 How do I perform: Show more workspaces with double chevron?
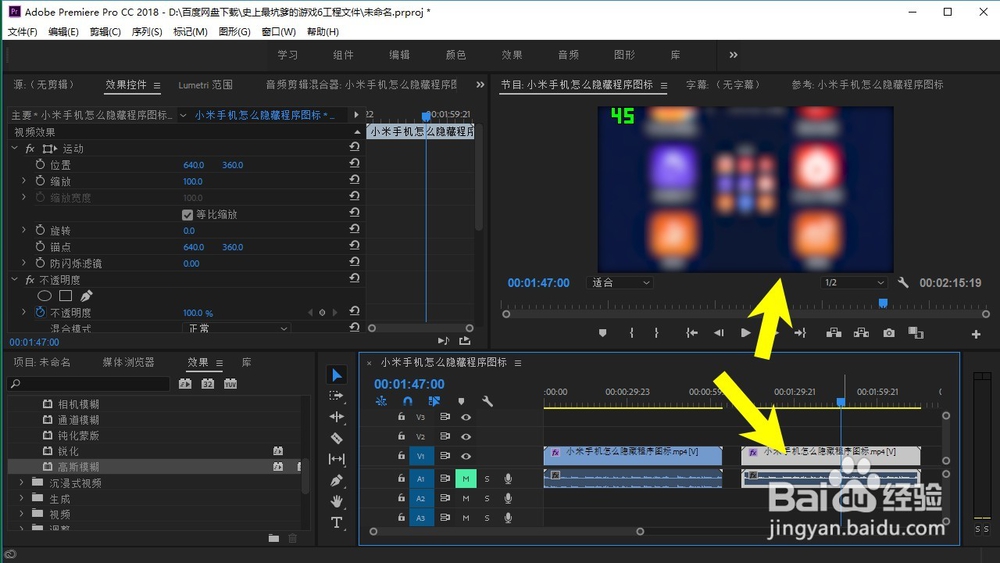(733, 55)
